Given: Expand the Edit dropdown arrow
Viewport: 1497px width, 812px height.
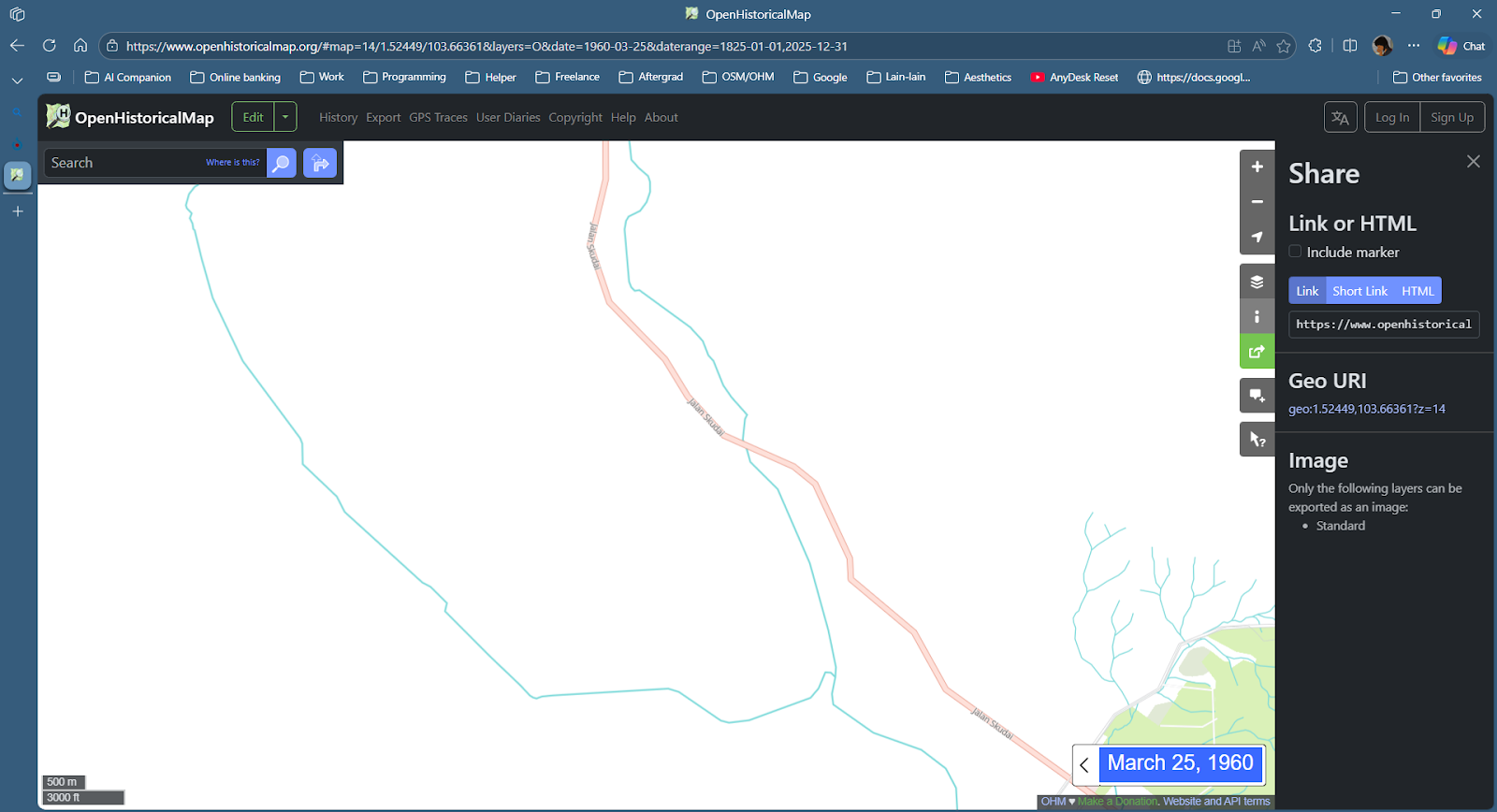Looking at the screenshot, I should coord(285,117).
